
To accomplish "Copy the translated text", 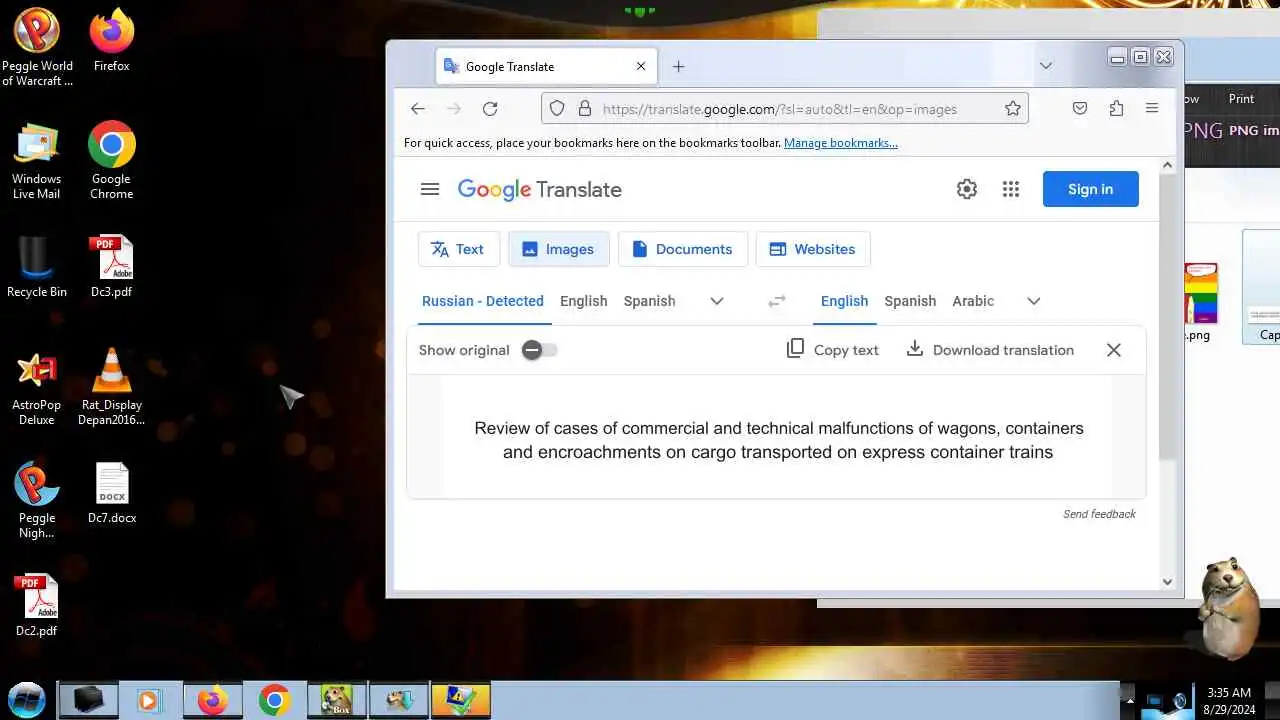I will click(x=832, y=350).
